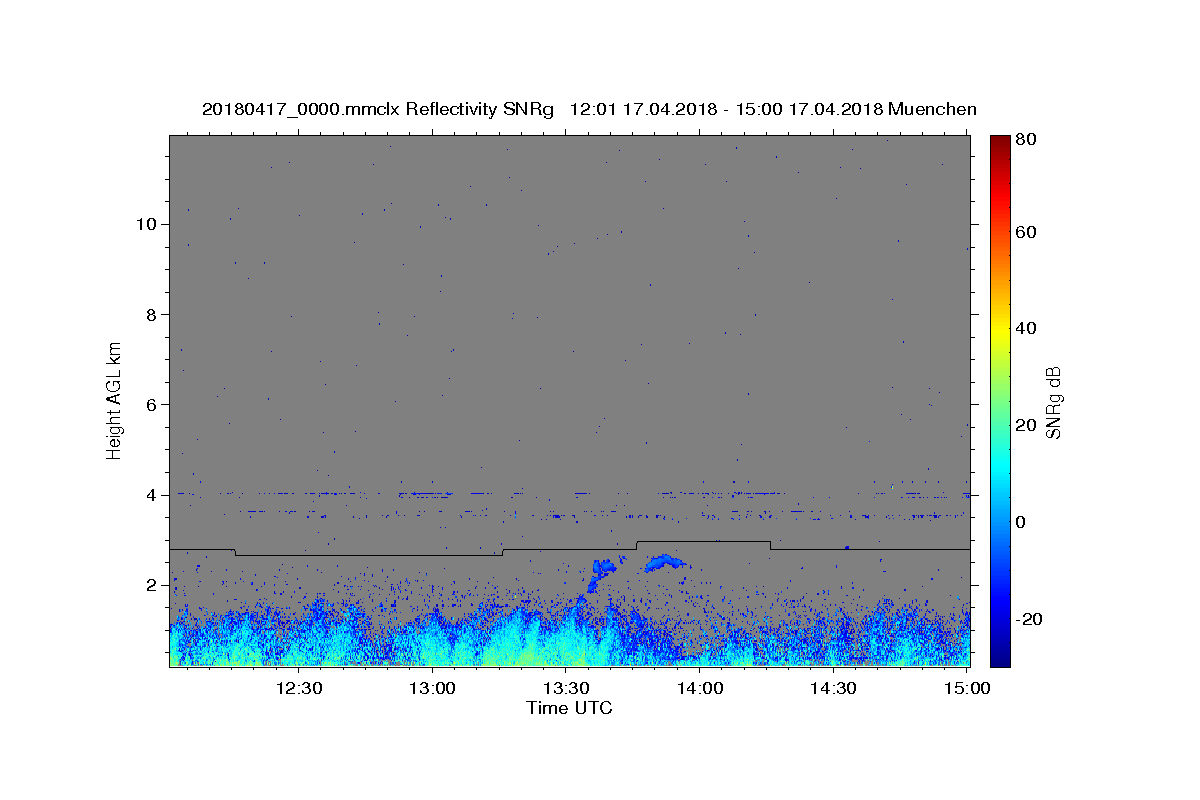The image size is (1200, 800).
Task: Click the 13:30 time tick label
Action: (565, 688)
